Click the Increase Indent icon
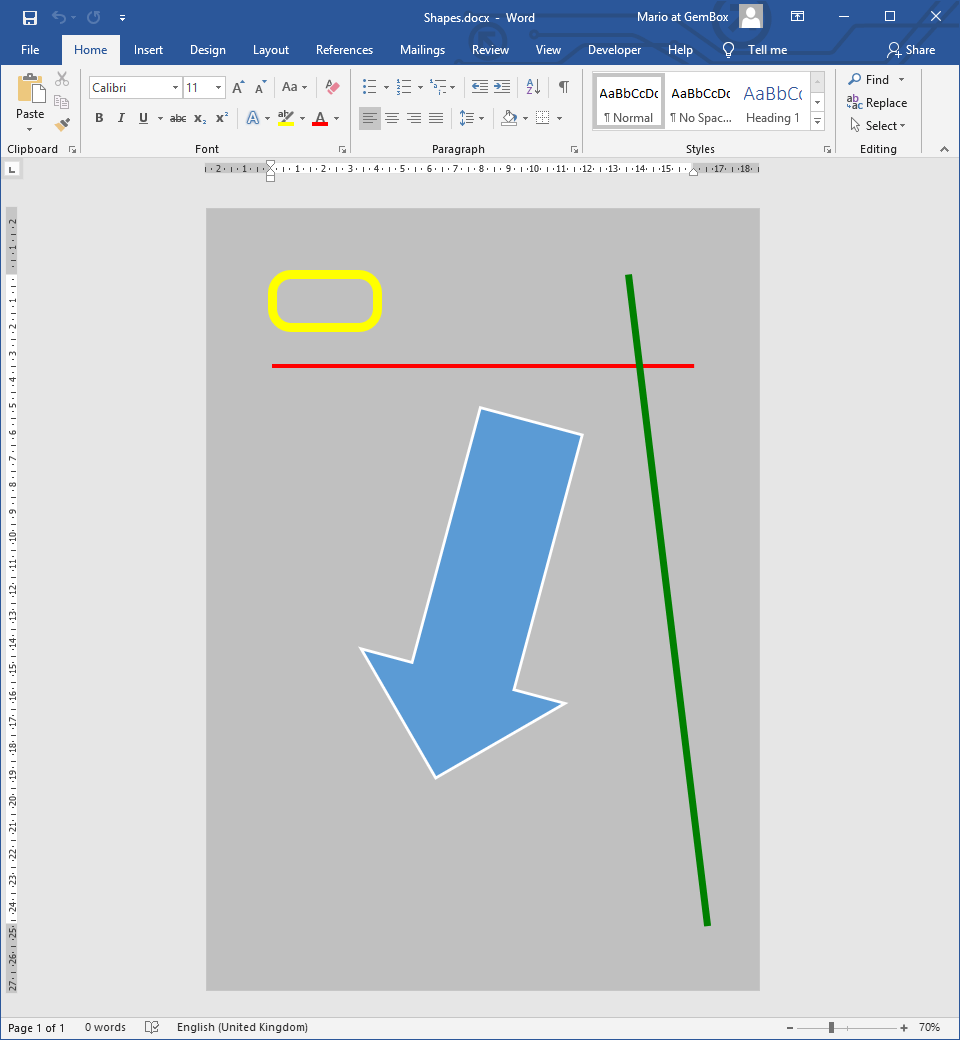960x1040 pixels. pyautogui.click(x=502, y=87)
